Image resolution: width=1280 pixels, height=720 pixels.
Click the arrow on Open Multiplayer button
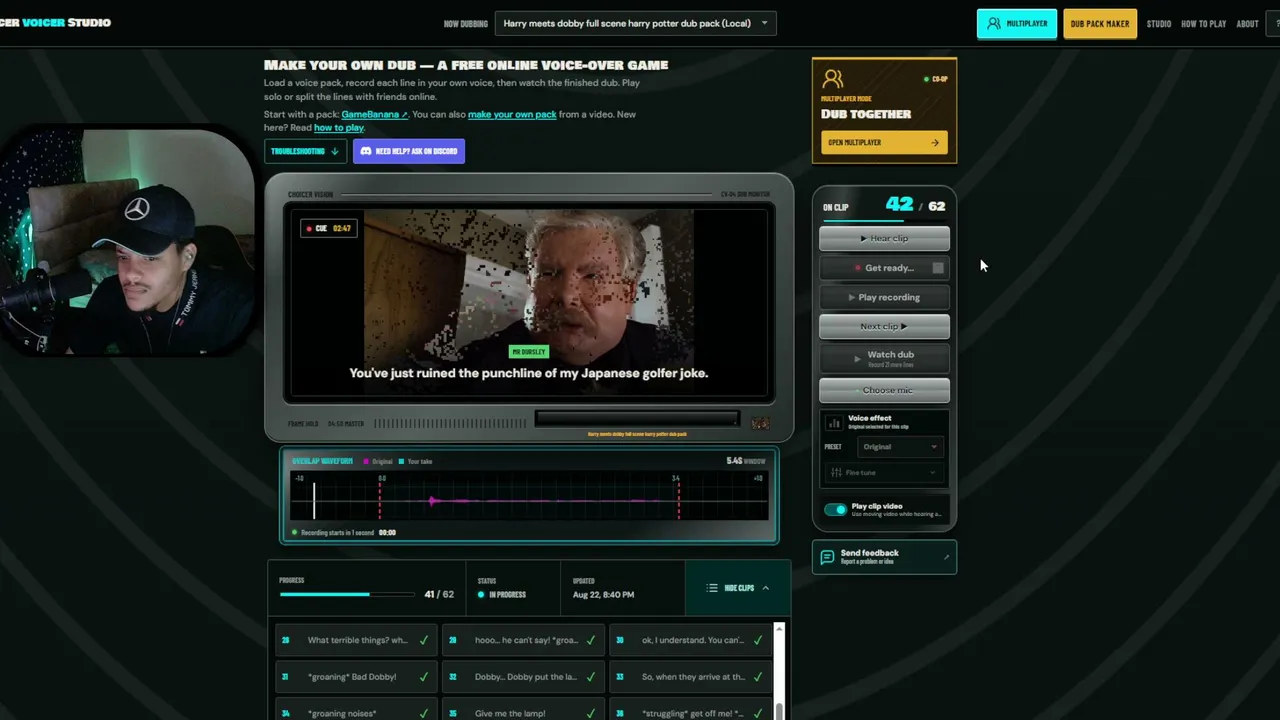(x=935, y=142)
